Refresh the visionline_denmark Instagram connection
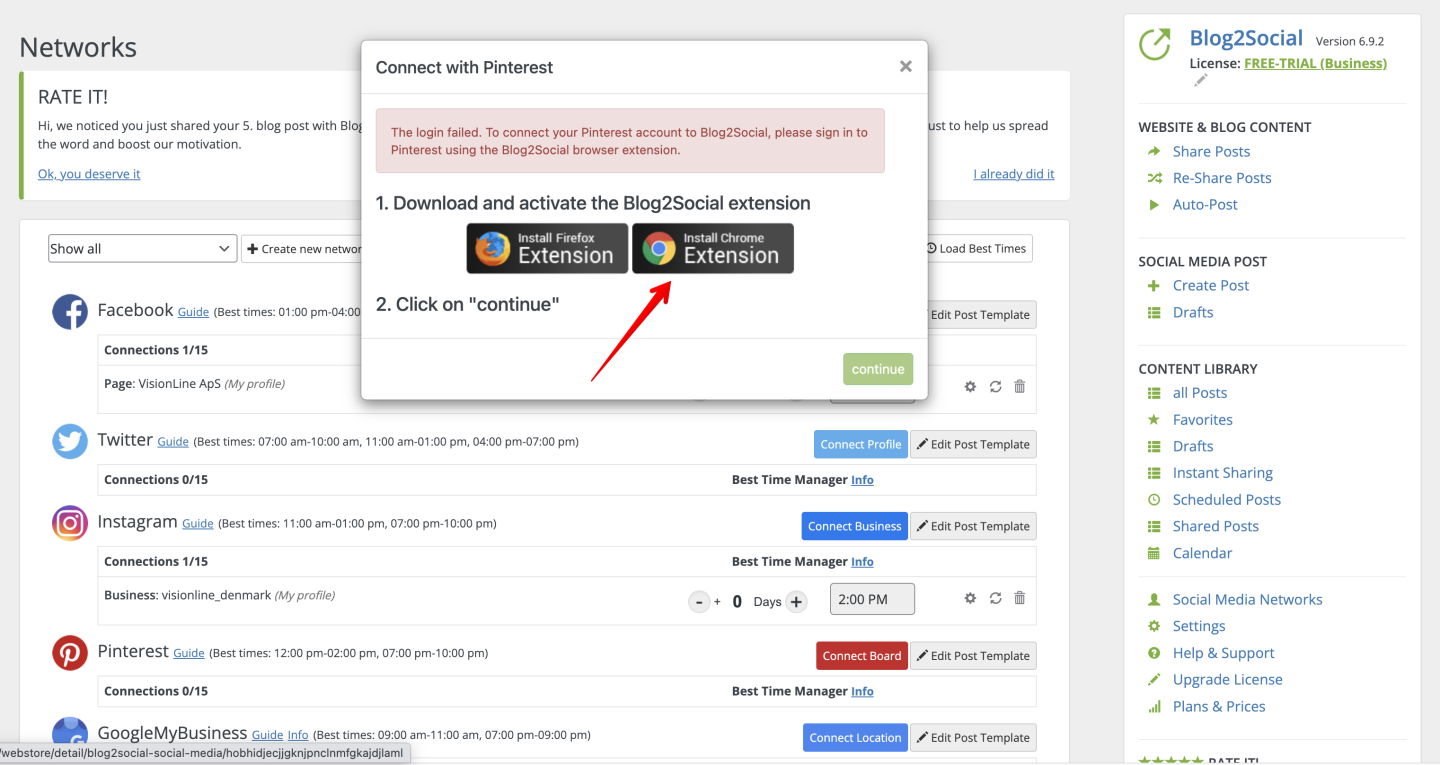Image resolution: width=1440 pixels, height=765 pixels. click(x=995, y=598)
